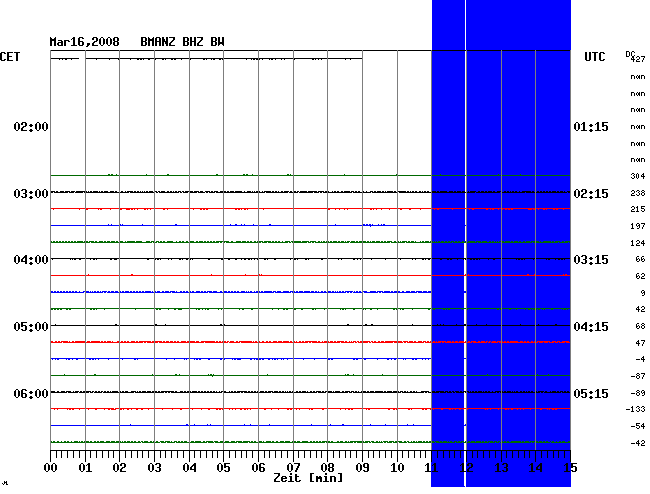Click minute tick label 09 on axis
The height and width of the screenshot is (494, 650).
click(362, 468)
